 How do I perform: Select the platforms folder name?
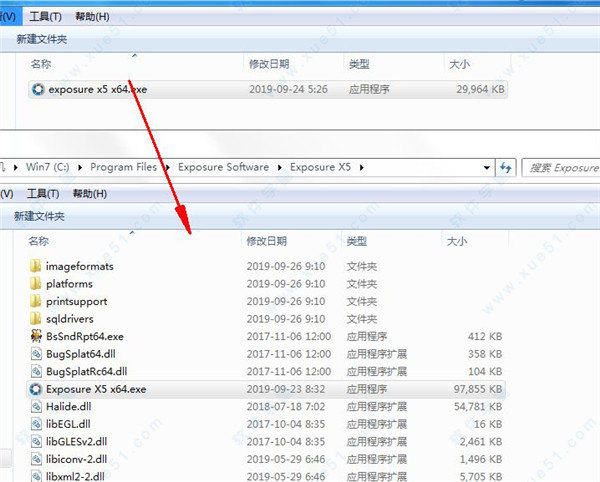click(69, 283)
